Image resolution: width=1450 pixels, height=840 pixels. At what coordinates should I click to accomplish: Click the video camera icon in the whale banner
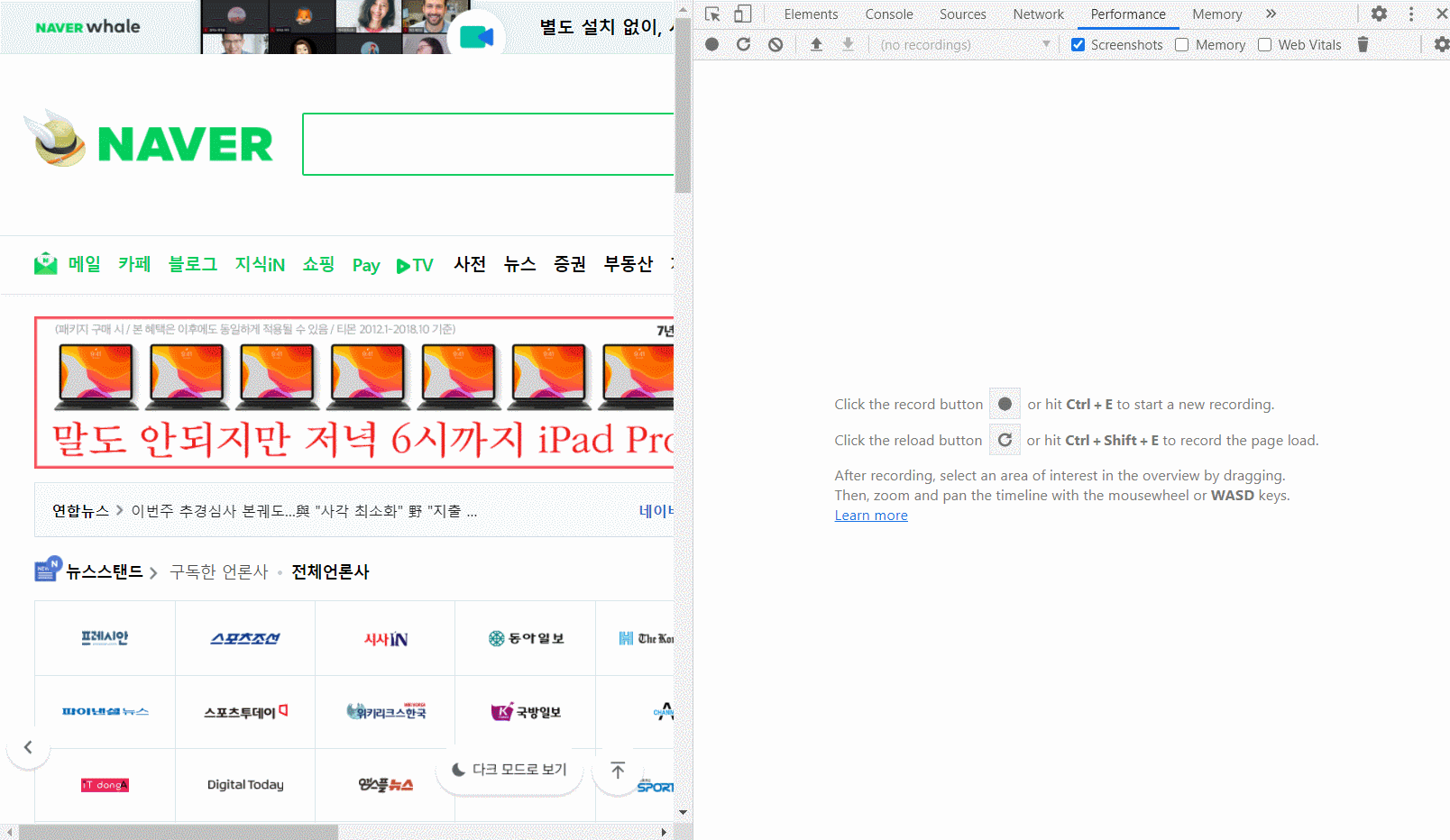point(476,37)
